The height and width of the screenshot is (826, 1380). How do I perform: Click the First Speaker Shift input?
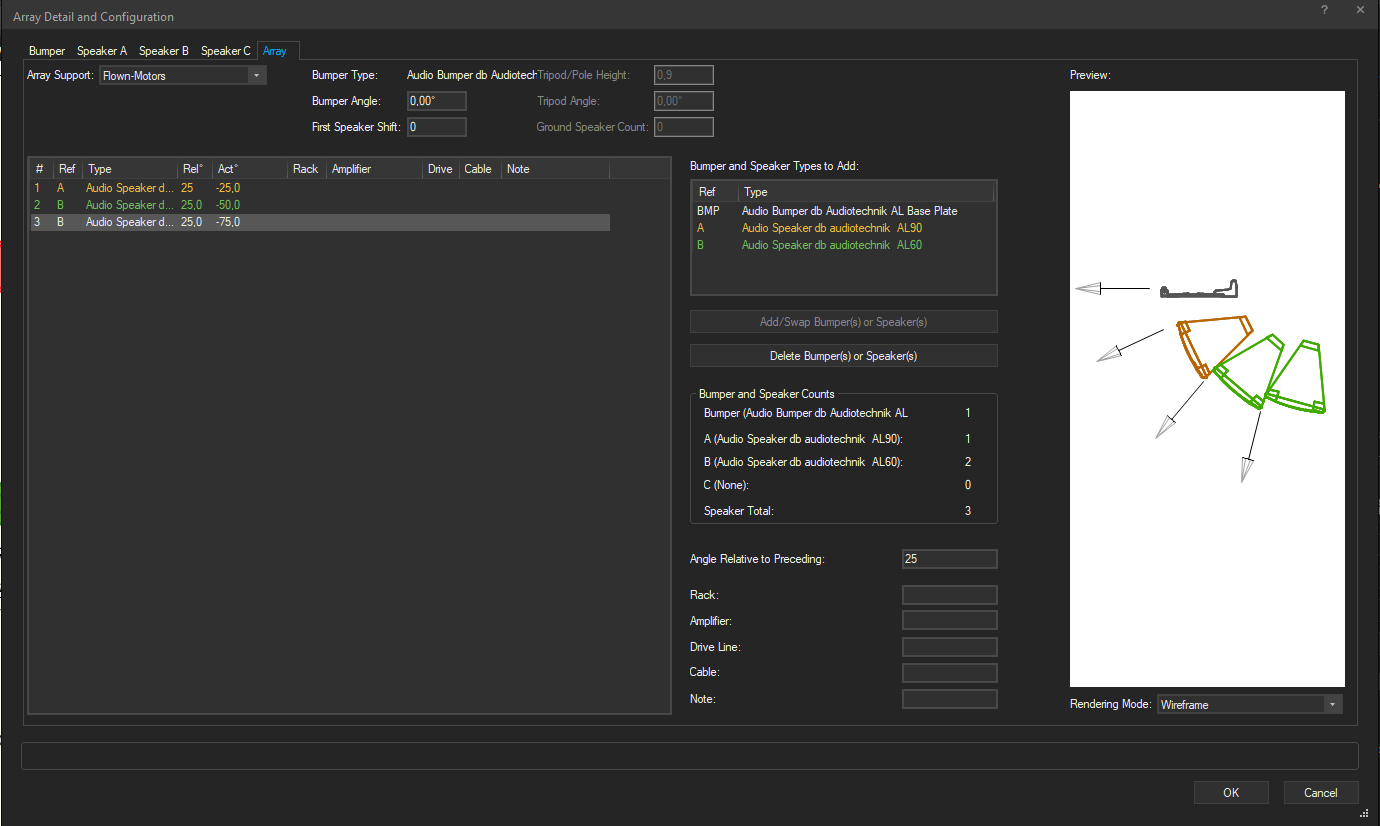click(436, 126)
